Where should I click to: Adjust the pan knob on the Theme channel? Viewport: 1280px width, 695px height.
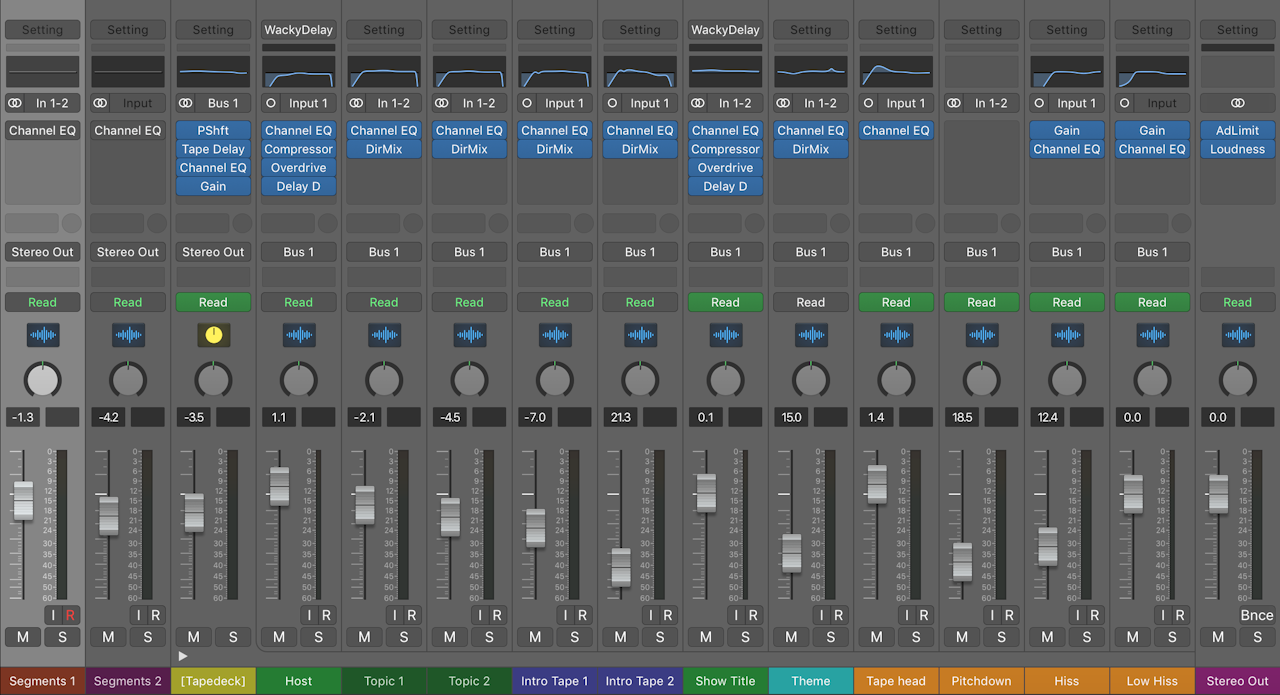tap(810, 380)
